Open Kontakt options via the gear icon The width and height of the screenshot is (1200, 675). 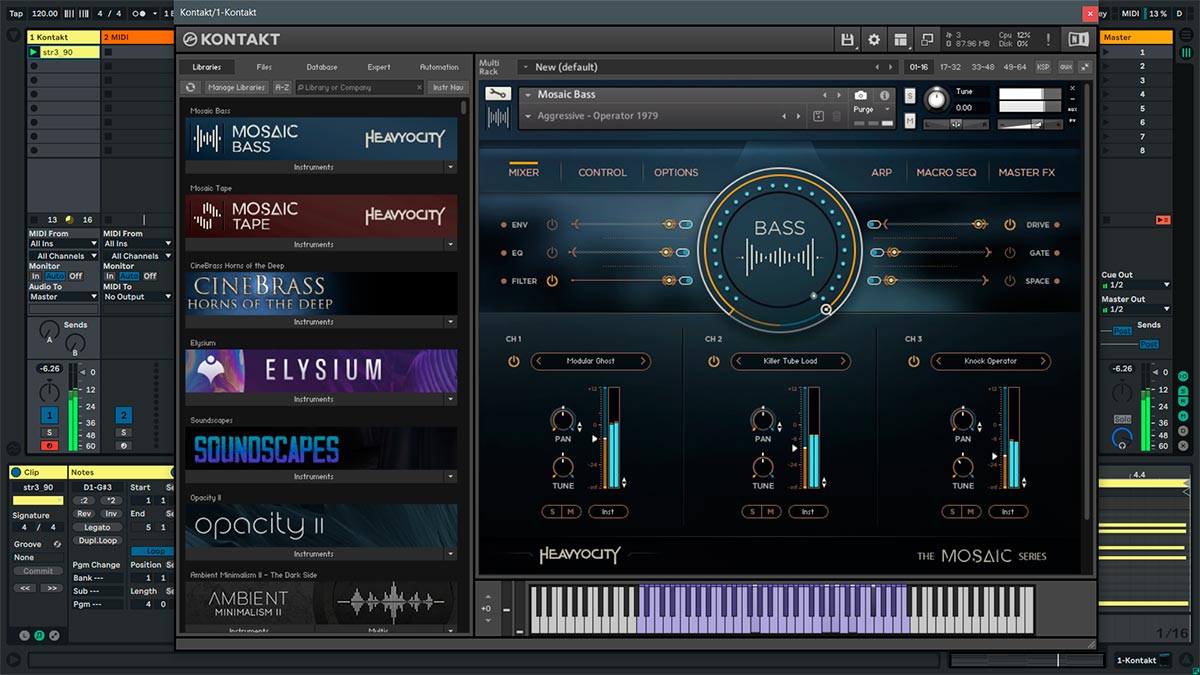[x=874, y=39]
